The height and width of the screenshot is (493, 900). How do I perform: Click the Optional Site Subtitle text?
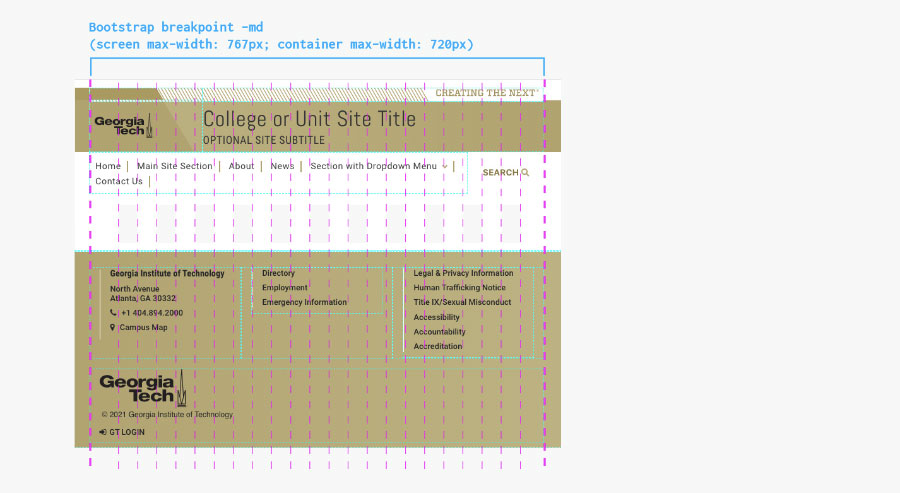pyautogui.click(x=264, y=140)
